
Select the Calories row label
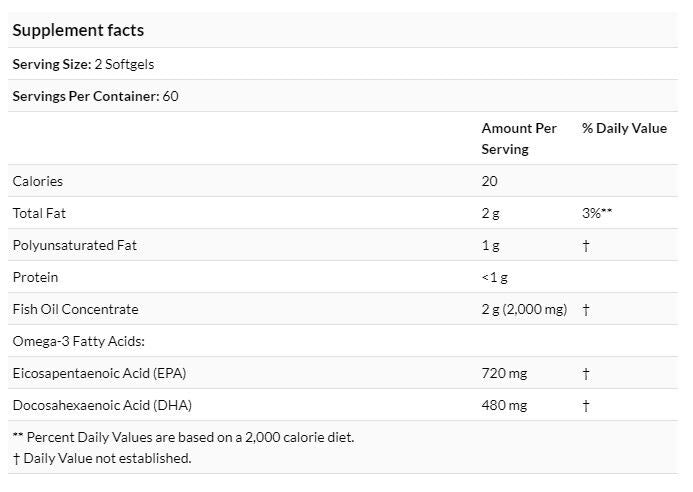coord(38,181)
